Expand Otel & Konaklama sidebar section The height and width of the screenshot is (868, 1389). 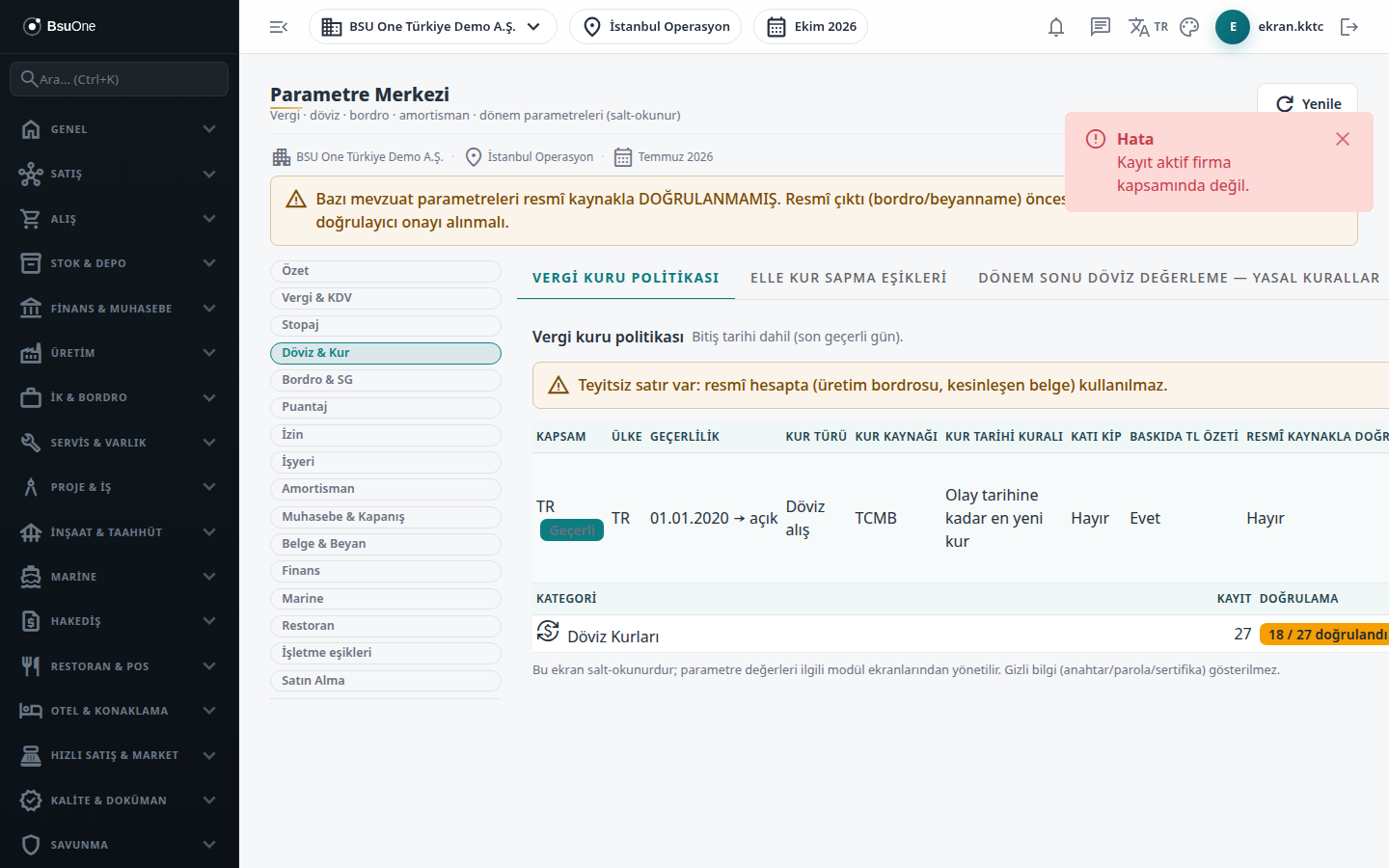tap(119, 711)
